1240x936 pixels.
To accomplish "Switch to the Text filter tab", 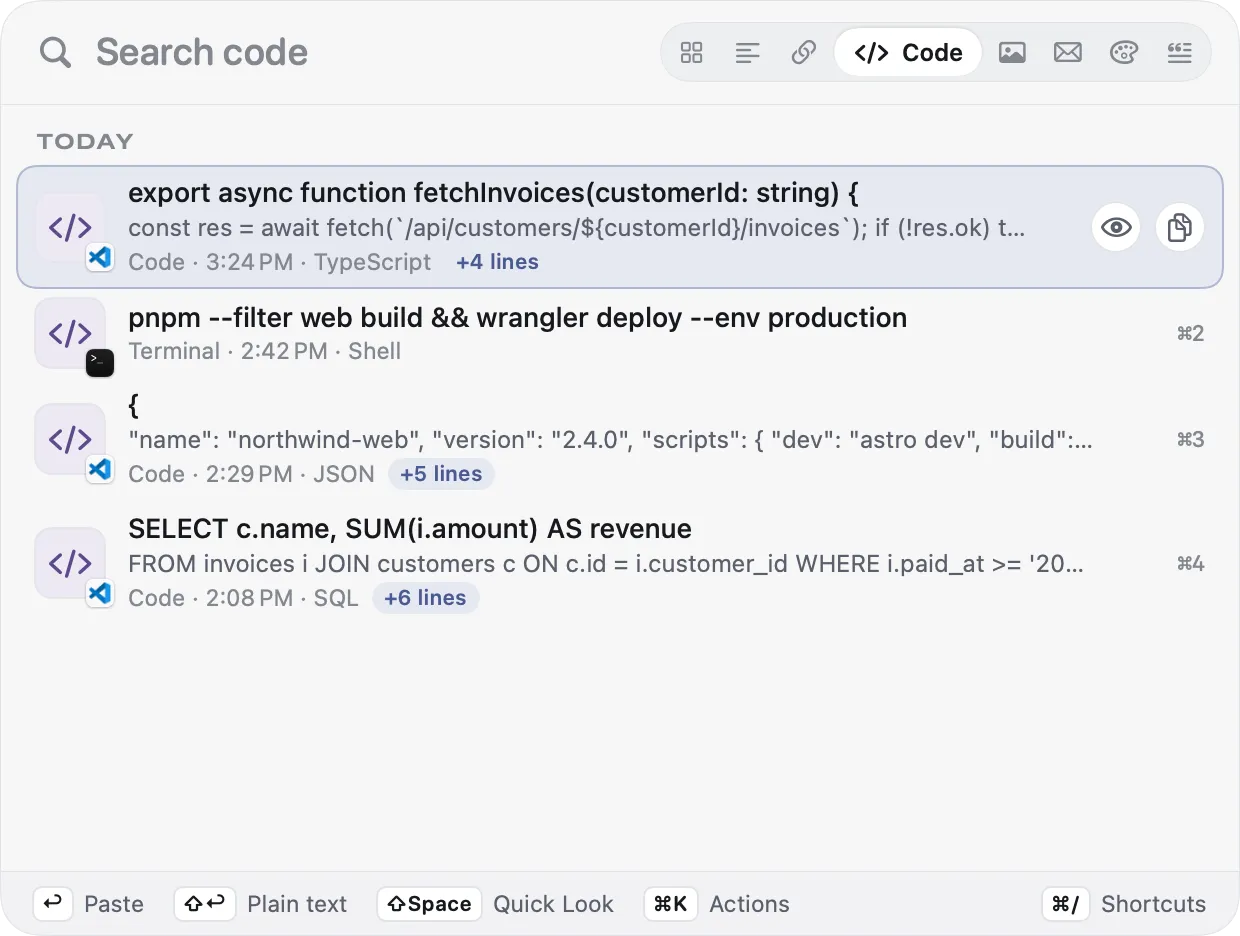I will [748, 52].
